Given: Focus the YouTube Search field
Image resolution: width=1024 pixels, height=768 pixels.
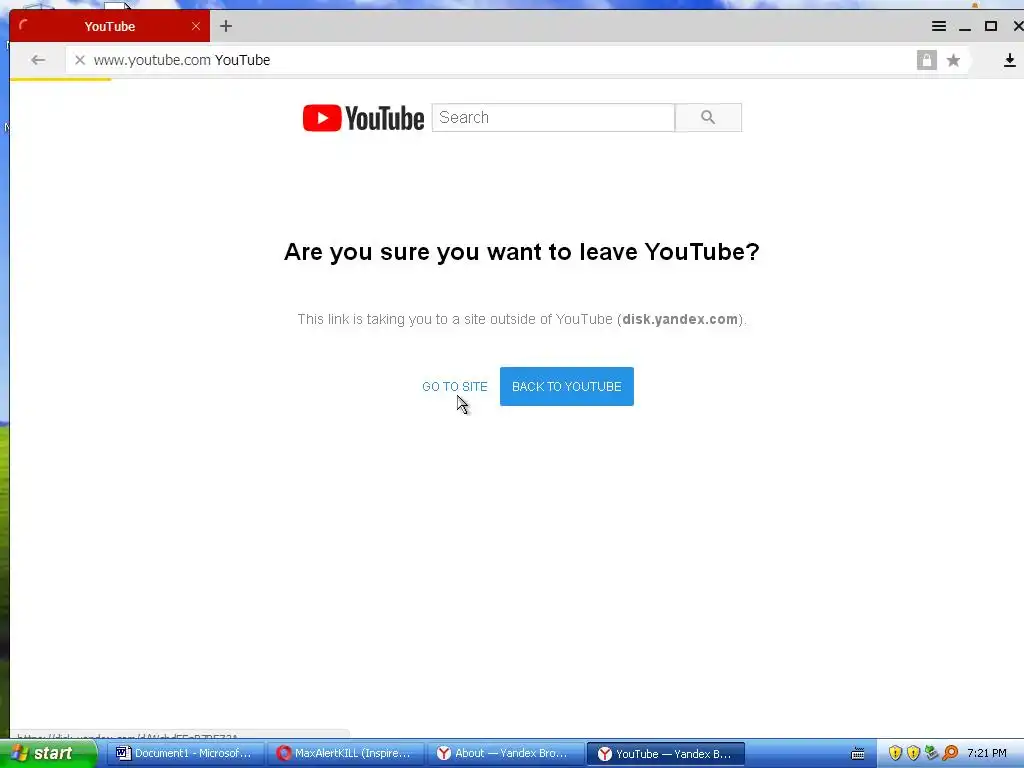Looking at the screenshot, I should 553,118.
